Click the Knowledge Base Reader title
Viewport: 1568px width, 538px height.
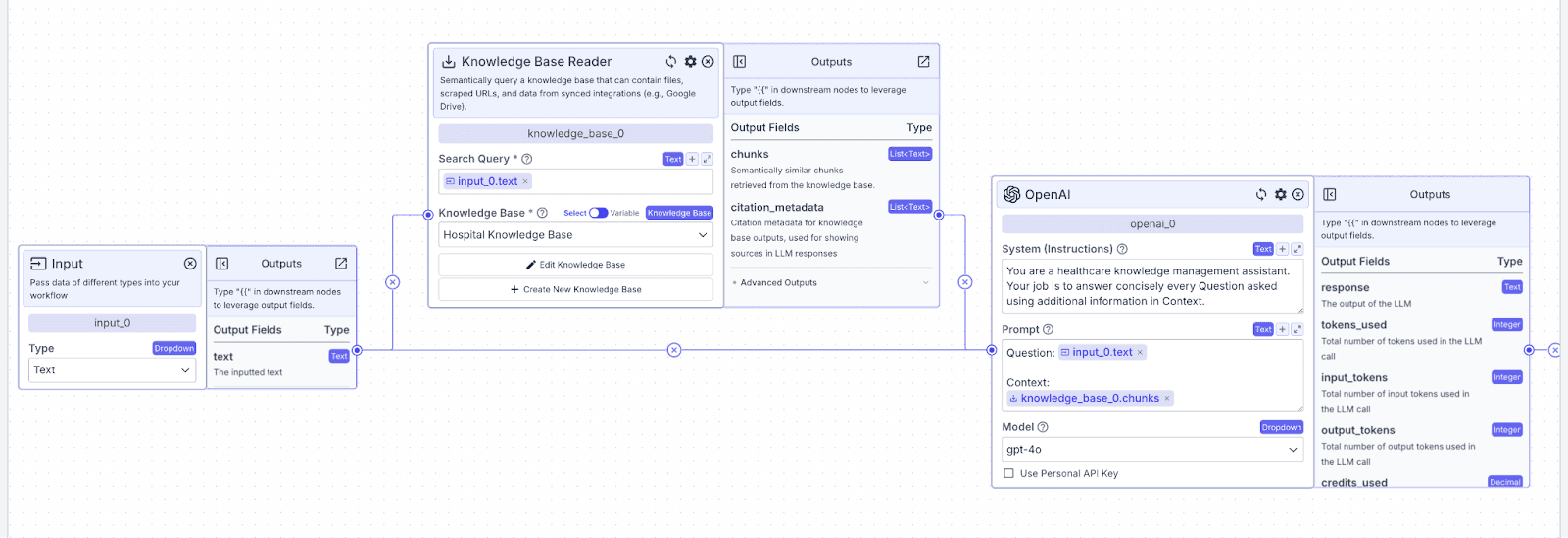pos(536,62)
